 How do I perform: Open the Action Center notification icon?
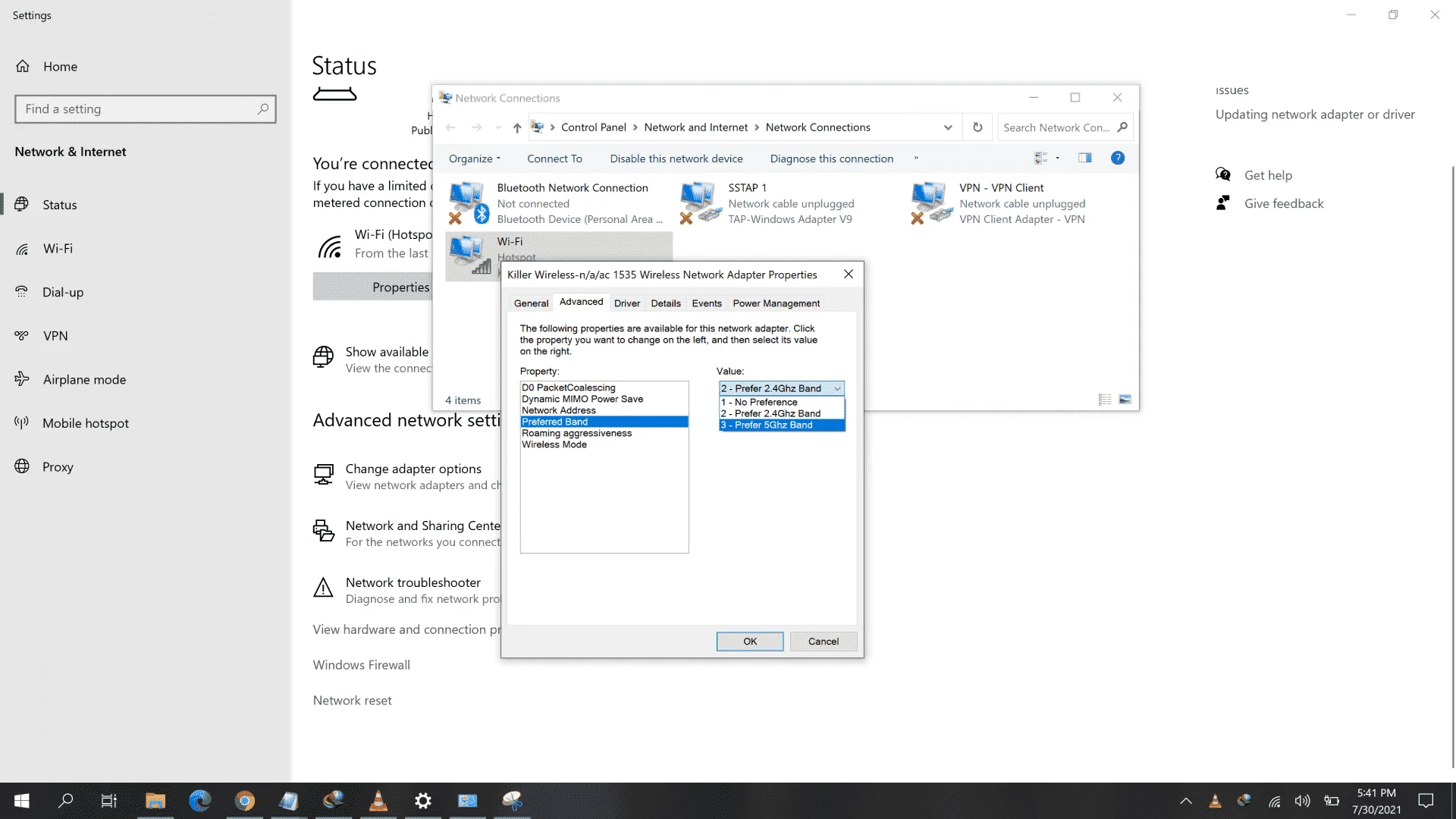[1426, 801]
